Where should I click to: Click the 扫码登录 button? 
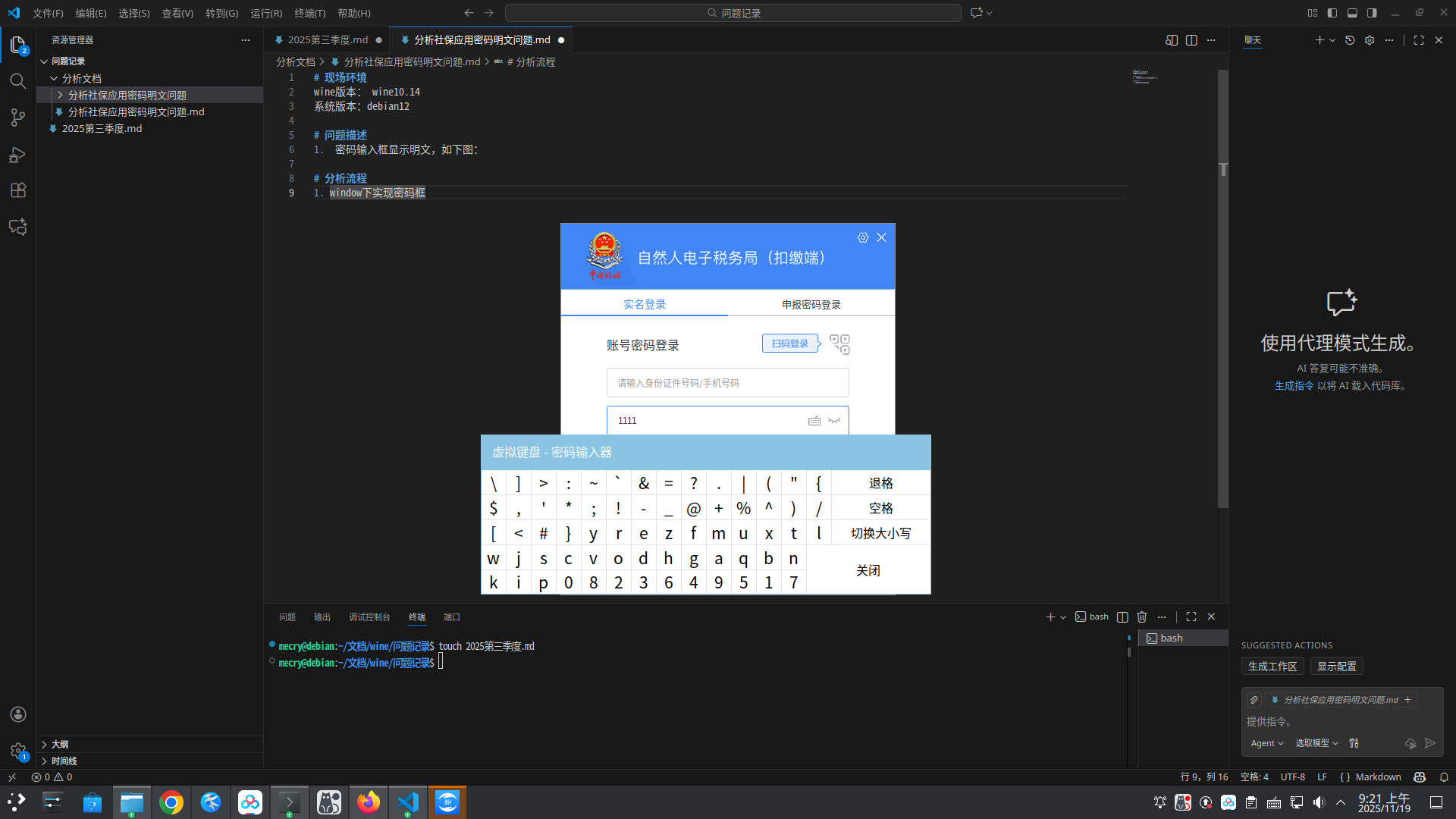(789, 343)
